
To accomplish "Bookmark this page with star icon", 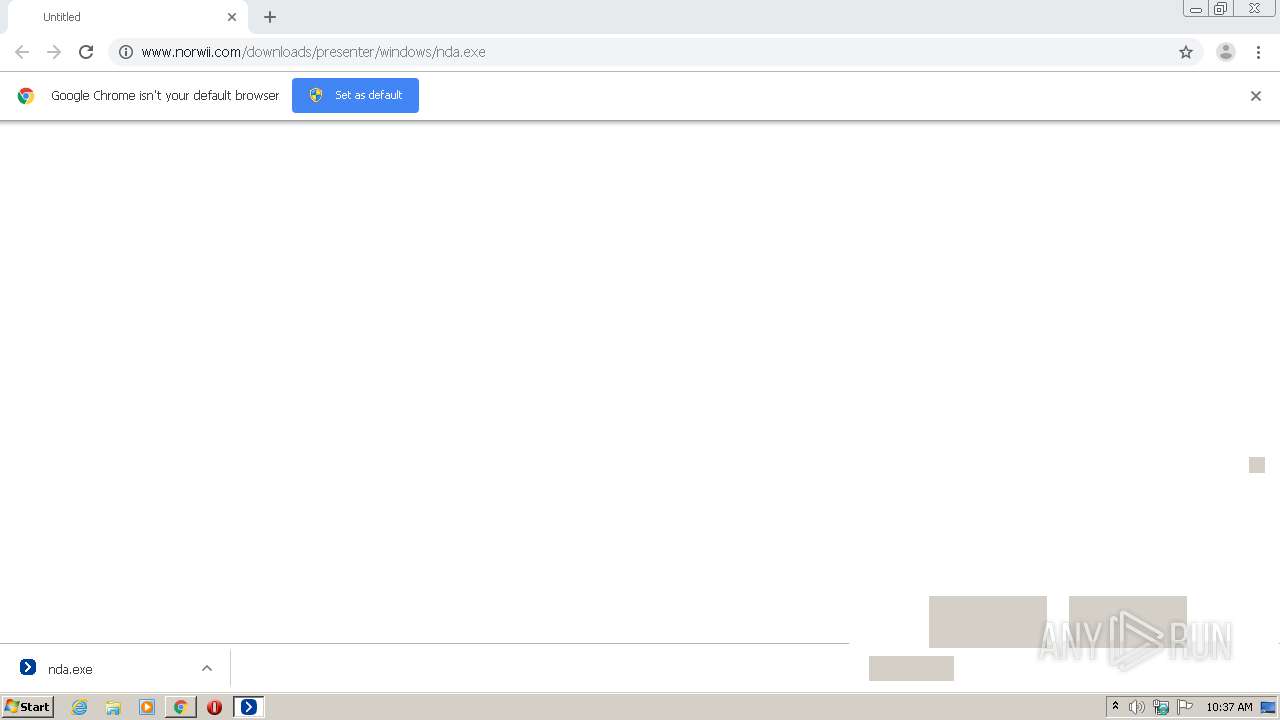I will [1186, 52].
